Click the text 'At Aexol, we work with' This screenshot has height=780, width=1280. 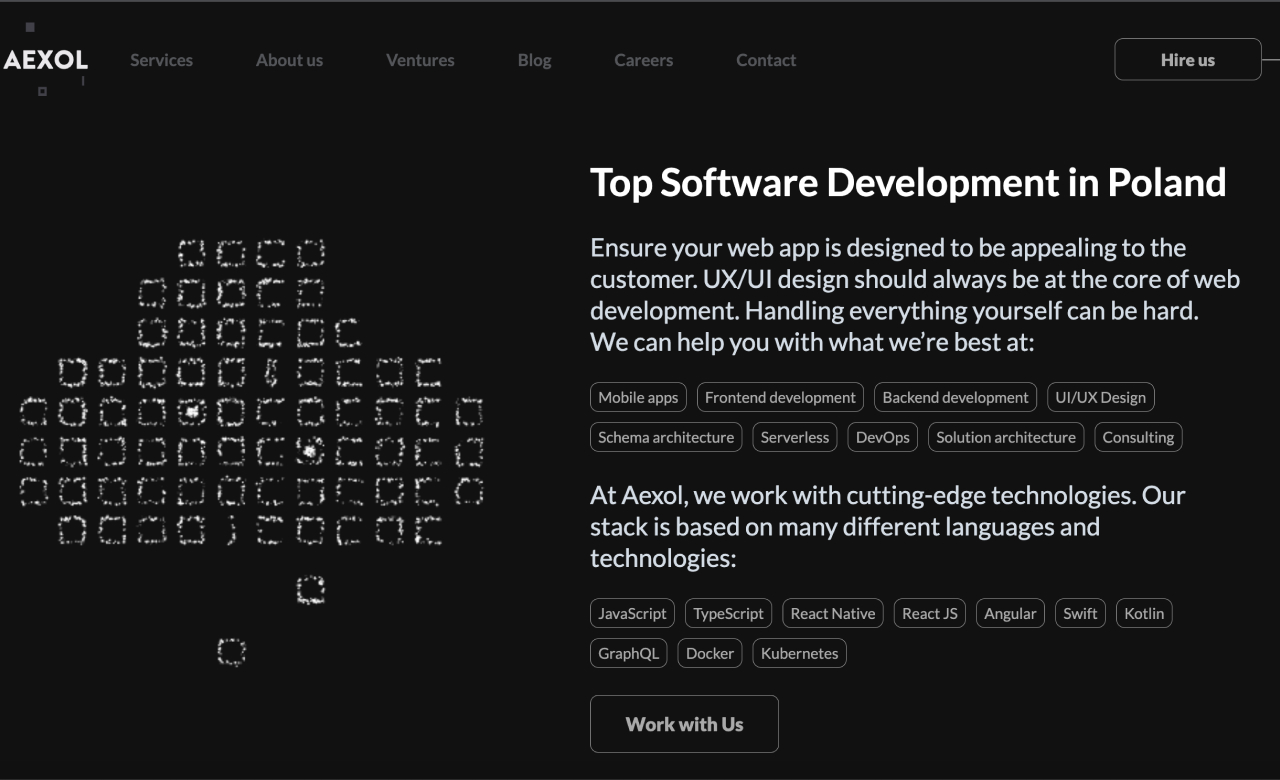(x=888, y=526)
